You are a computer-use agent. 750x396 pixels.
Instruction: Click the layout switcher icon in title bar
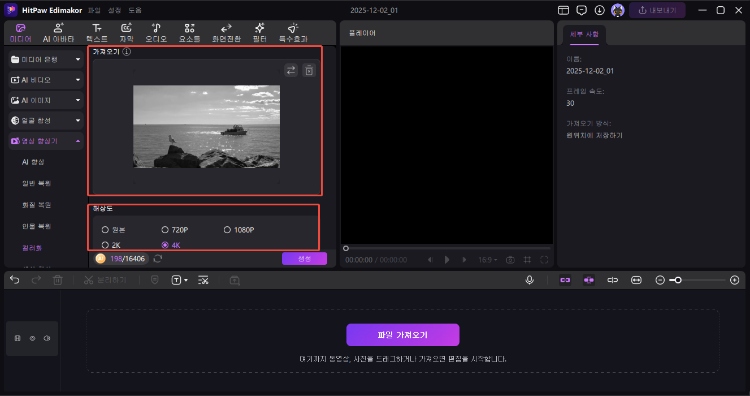tap(563, 10)
